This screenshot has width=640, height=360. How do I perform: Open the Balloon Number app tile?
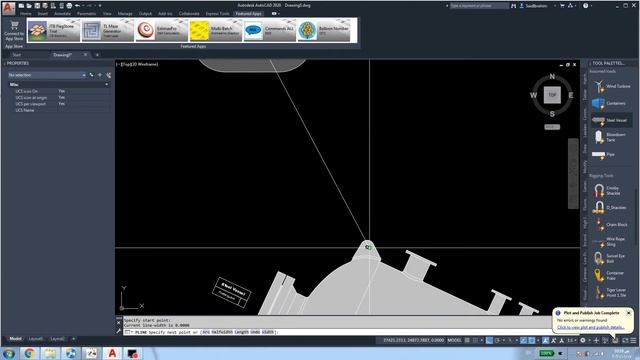pos(324,31)
